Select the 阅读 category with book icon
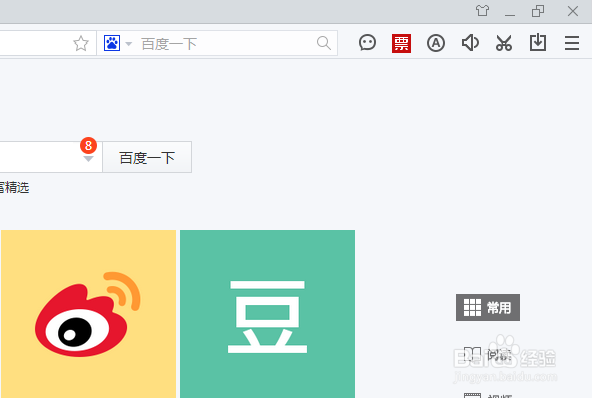592x398 pixels. [x=487, y=355]
